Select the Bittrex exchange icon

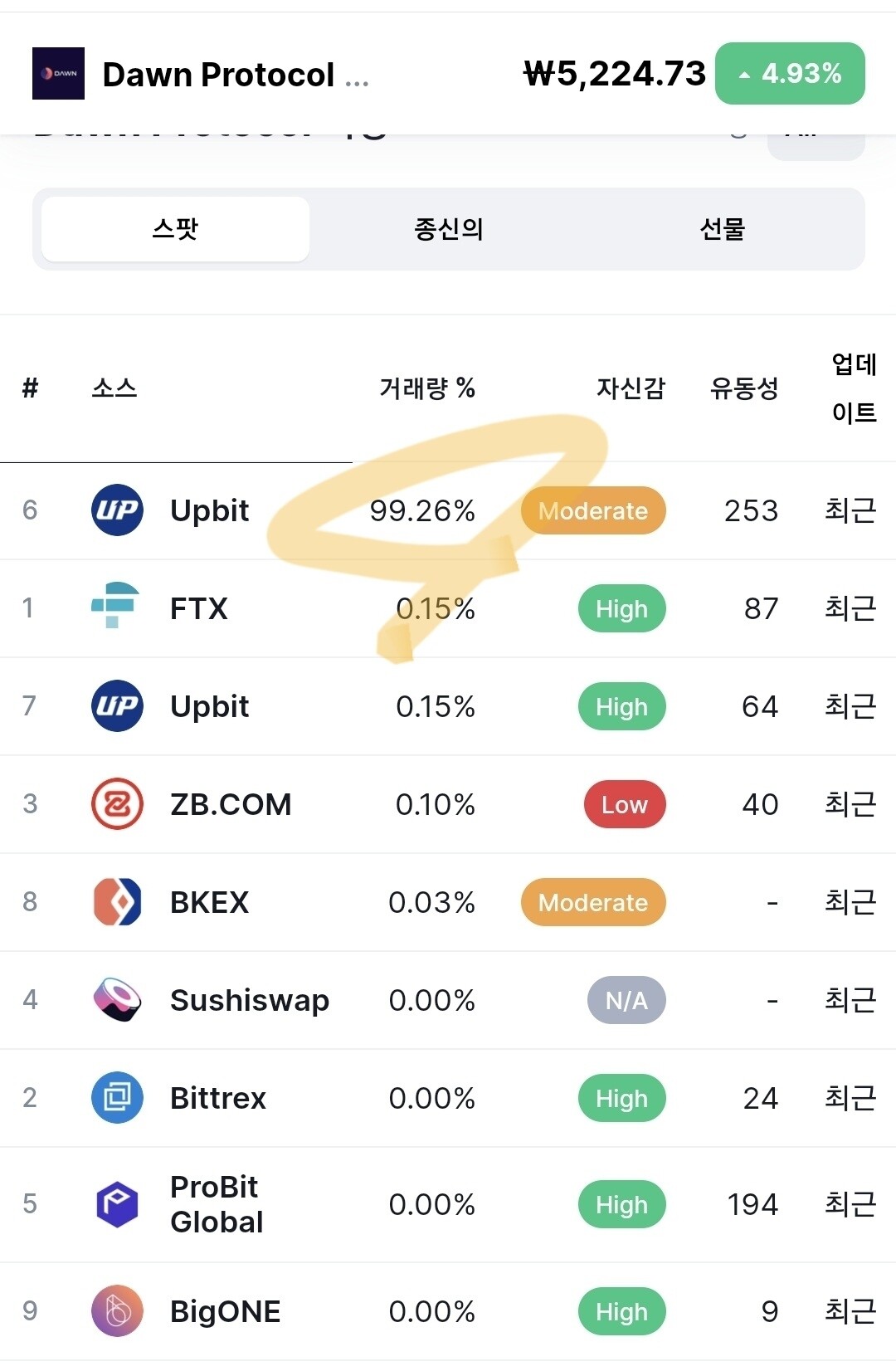coord(117,1098)
